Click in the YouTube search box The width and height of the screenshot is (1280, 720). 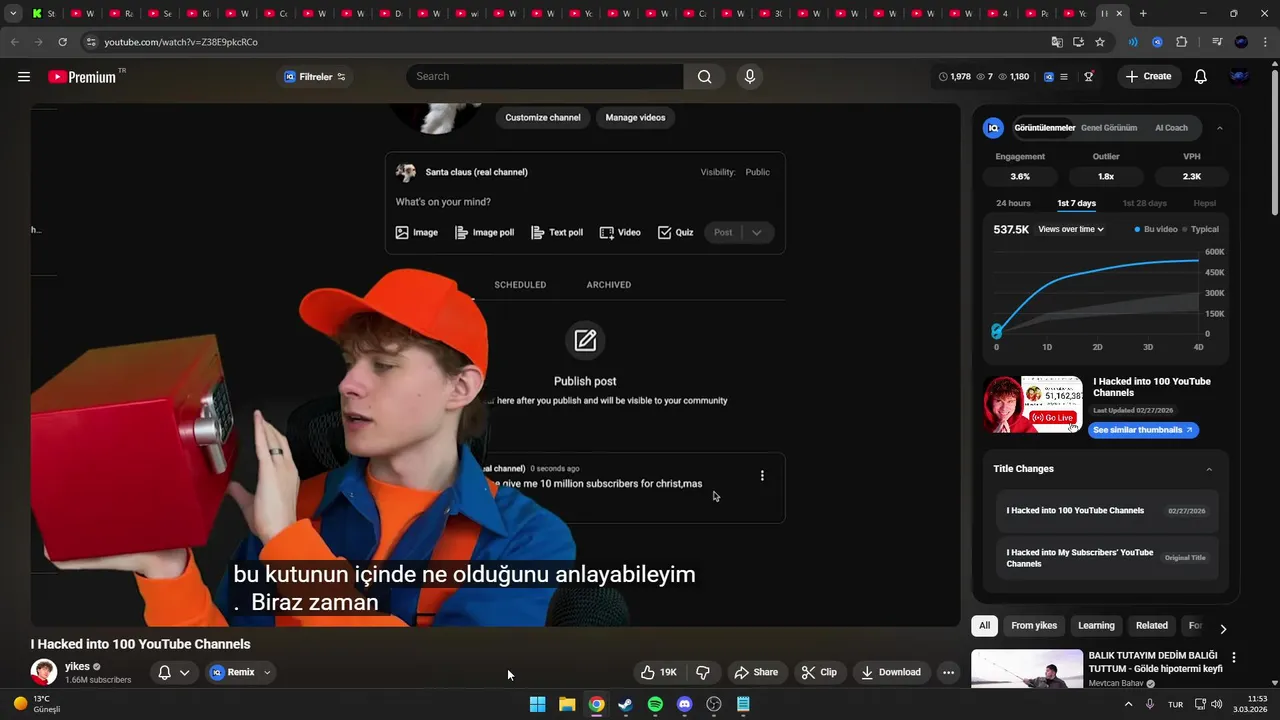[x=545, y=77]
